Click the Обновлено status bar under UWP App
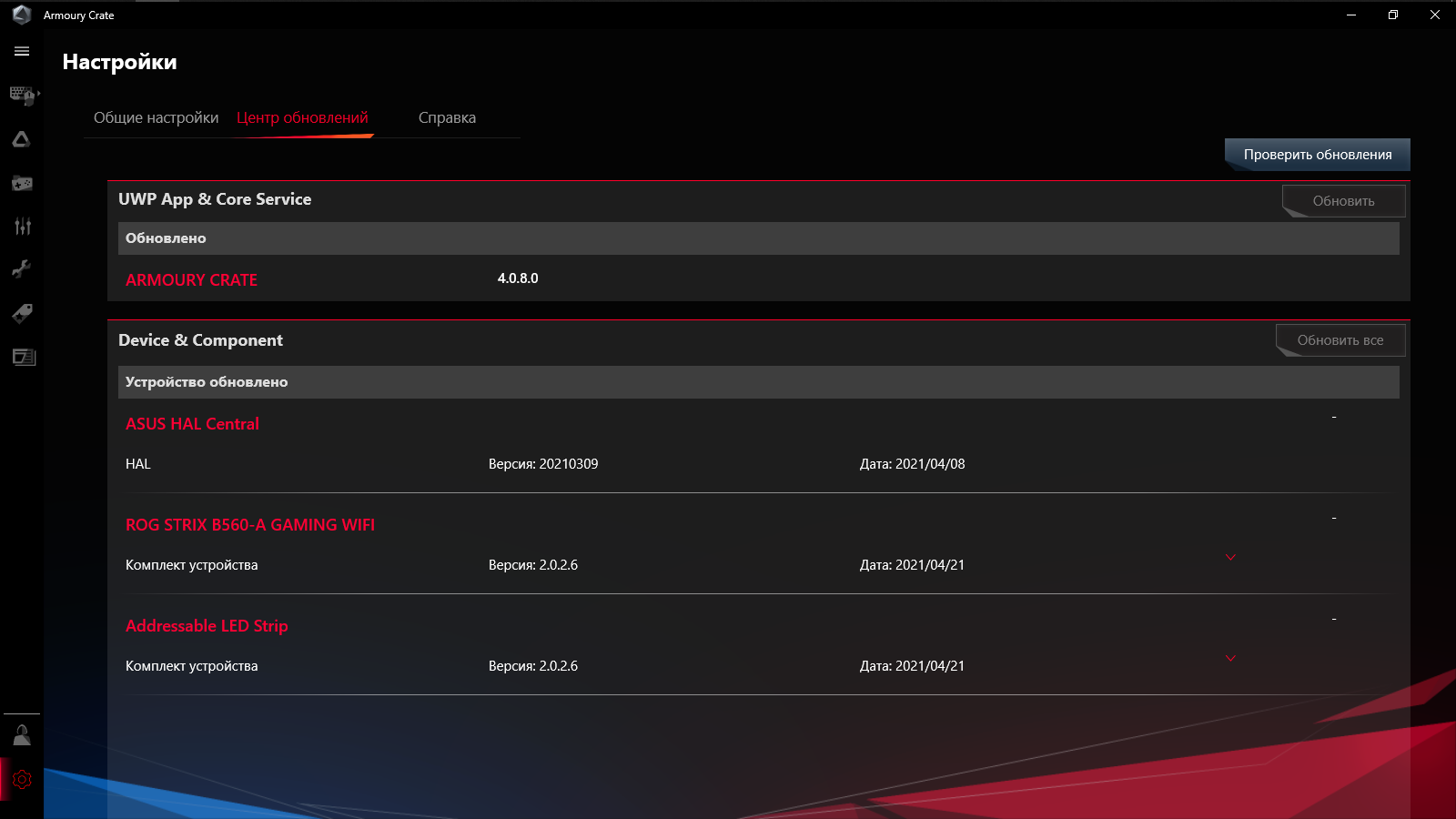This screenshot has height=819, width=1456. point(759,238)
